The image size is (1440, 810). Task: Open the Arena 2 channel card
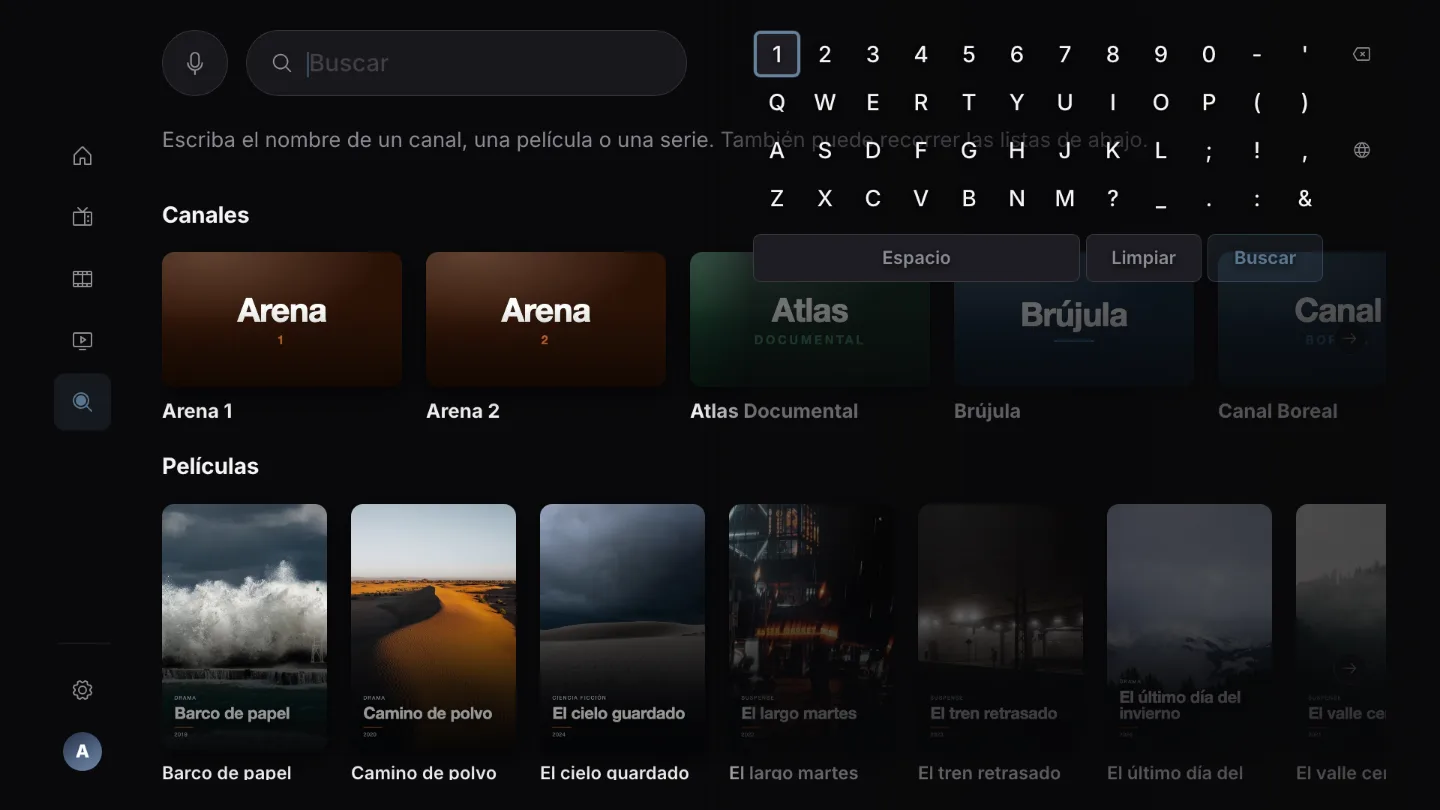546,319
